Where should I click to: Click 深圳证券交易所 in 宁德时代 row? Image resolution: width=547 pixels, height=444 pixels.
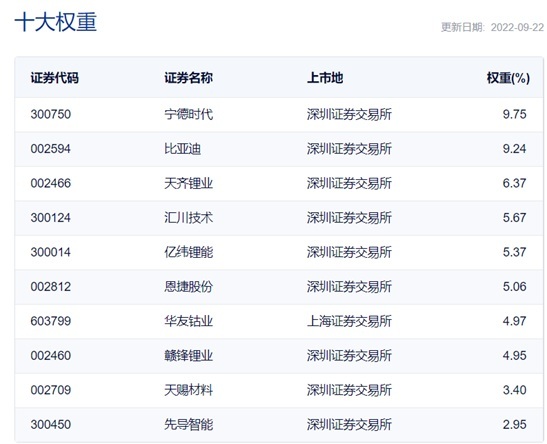[349, 114]
